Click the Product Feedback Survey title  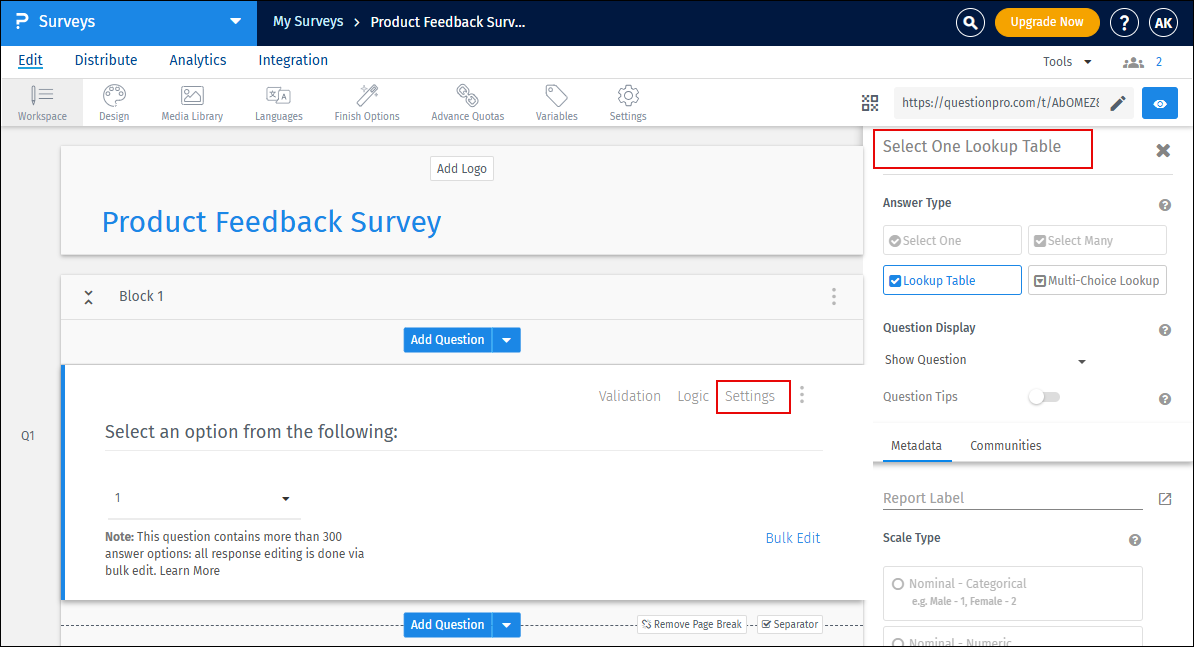(272, 222)
